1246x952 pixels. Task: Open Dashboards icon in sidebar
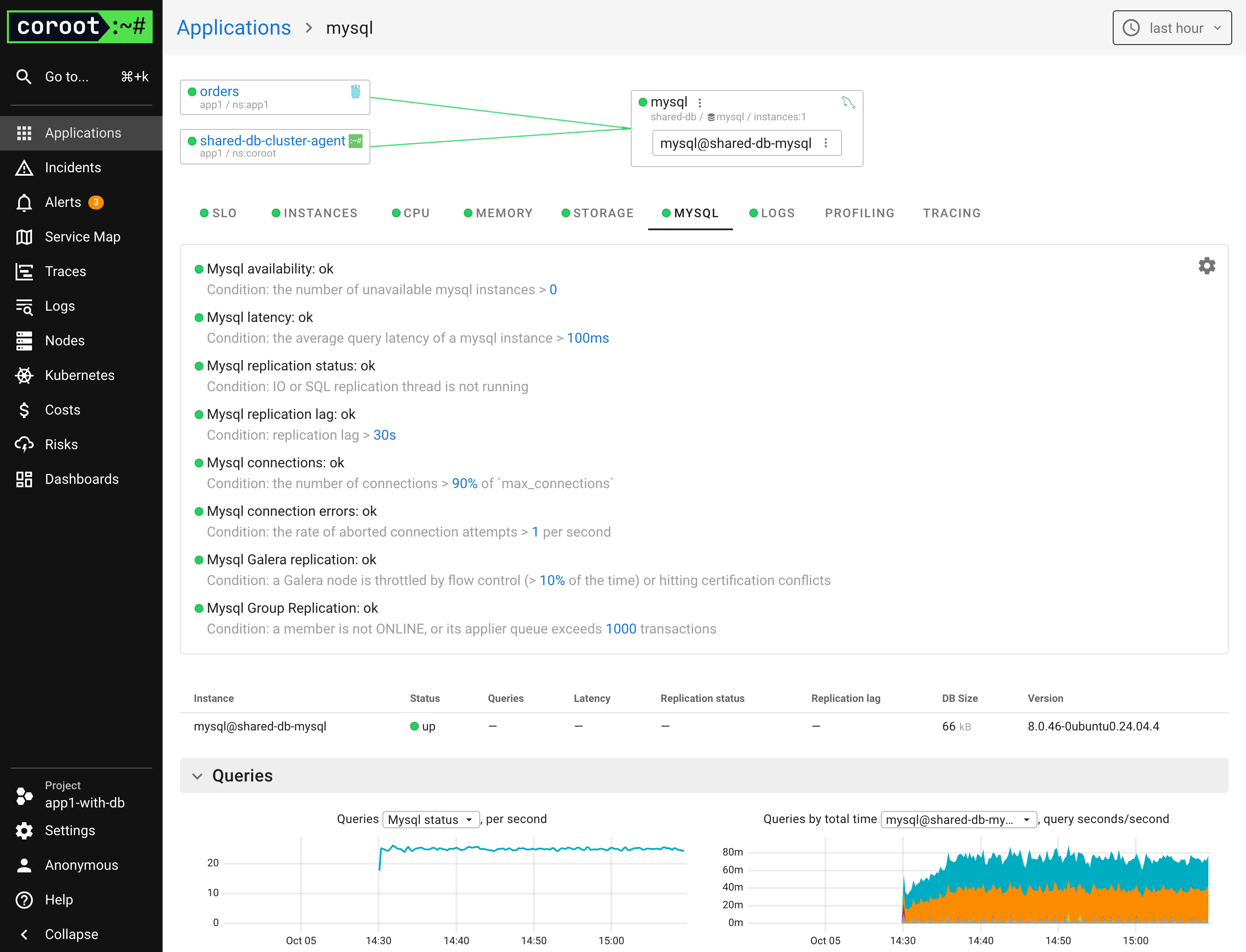click(24, 479)
